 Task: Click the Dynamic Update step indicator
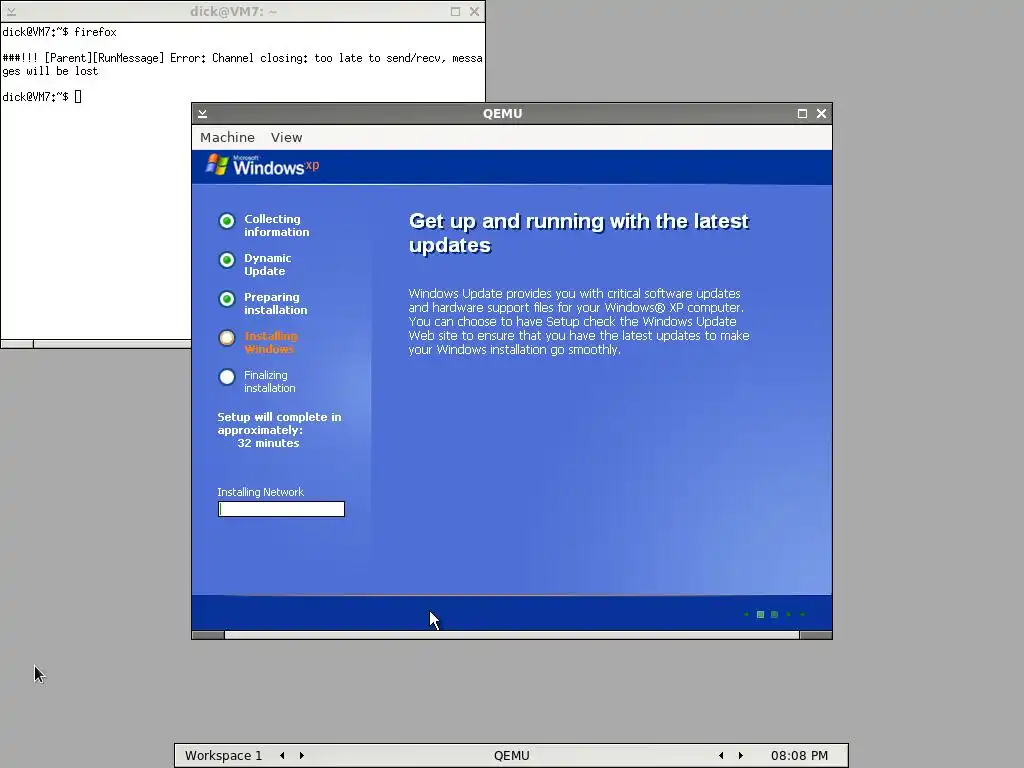(227, 261)
